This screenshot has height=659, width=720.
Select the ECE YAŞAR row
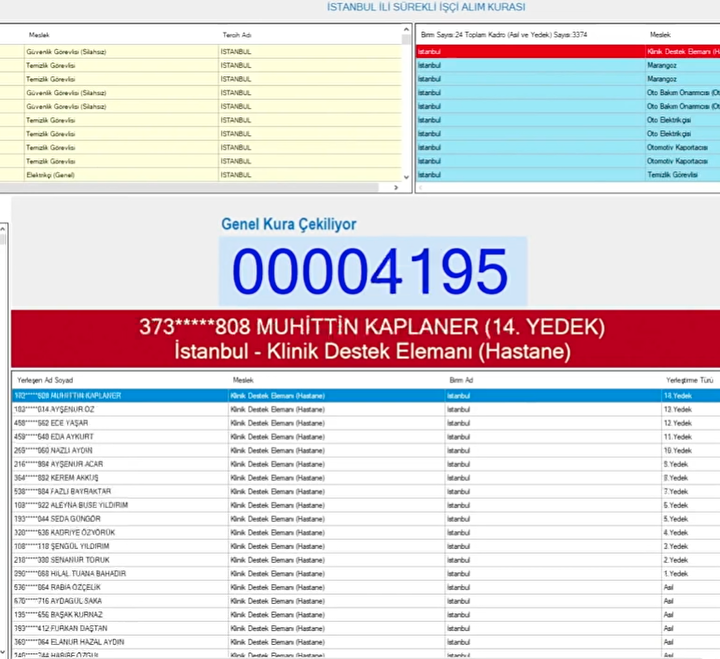coord(366,423)
